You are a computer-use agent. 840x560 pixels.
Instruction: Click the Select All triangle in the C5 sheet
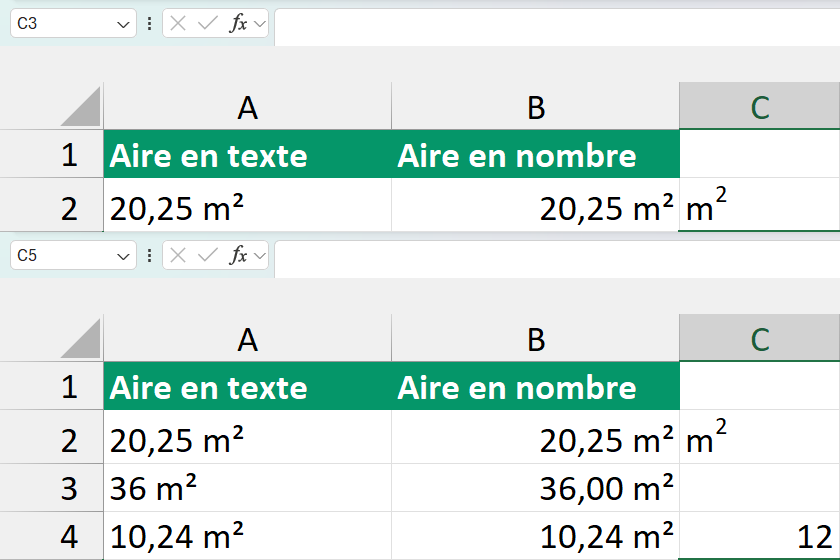(80, 339)
